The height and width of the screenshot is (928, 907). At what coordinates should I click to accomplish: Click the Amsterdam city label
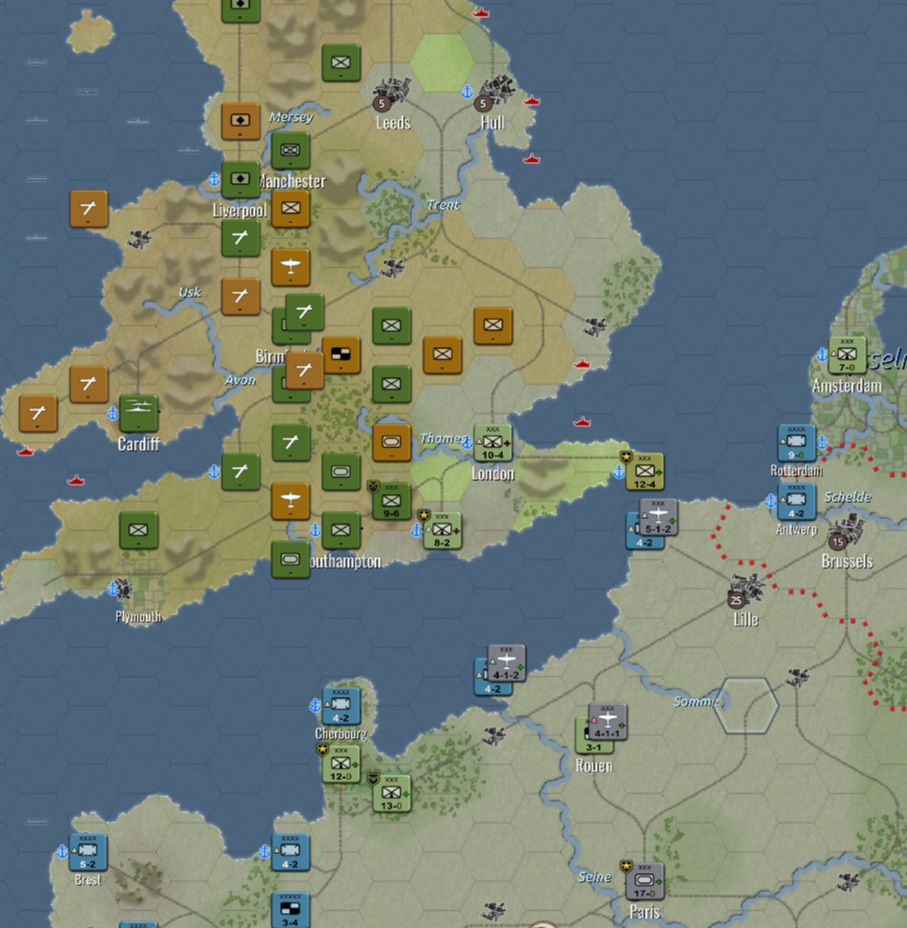pos(847,386)
